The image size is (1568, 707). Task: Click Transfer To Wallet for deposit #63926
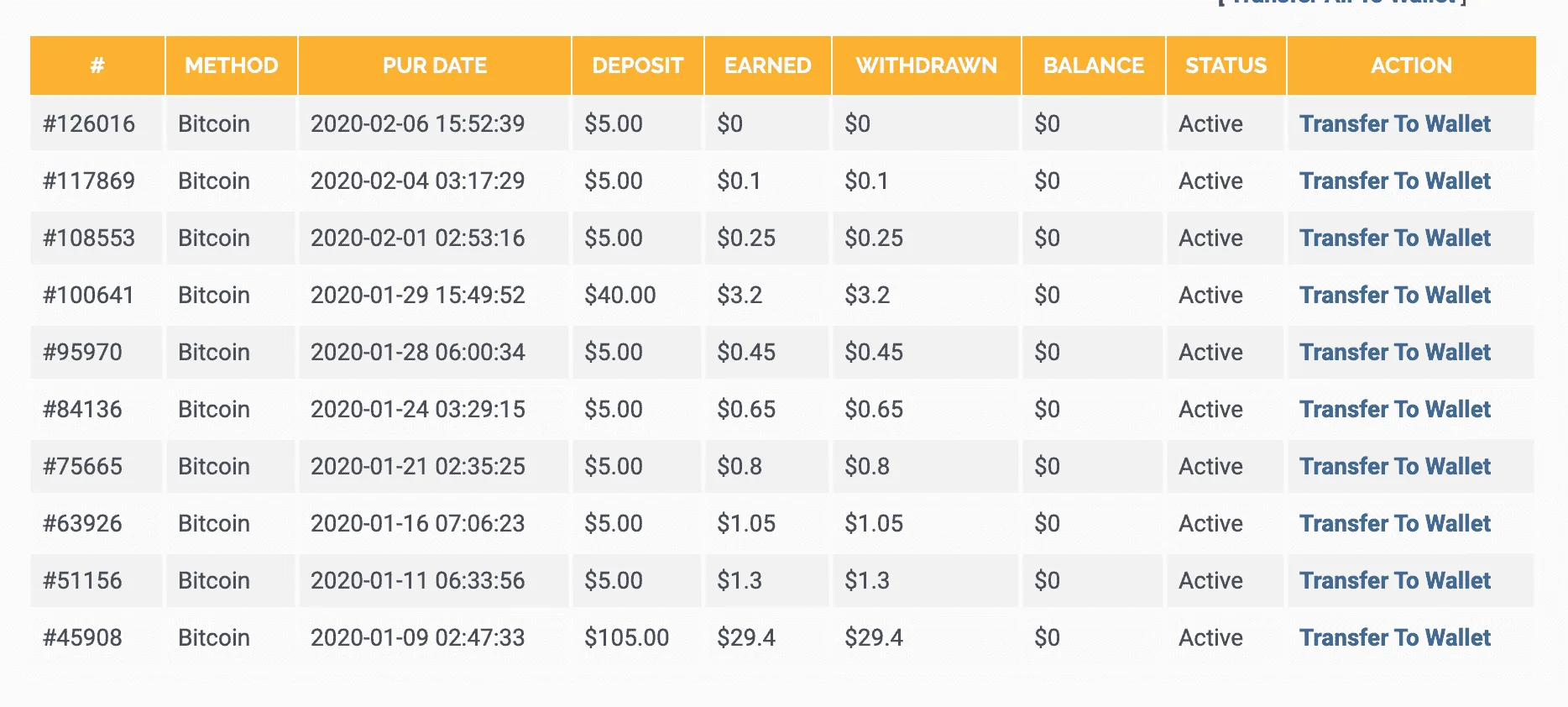pos(1394,523)
